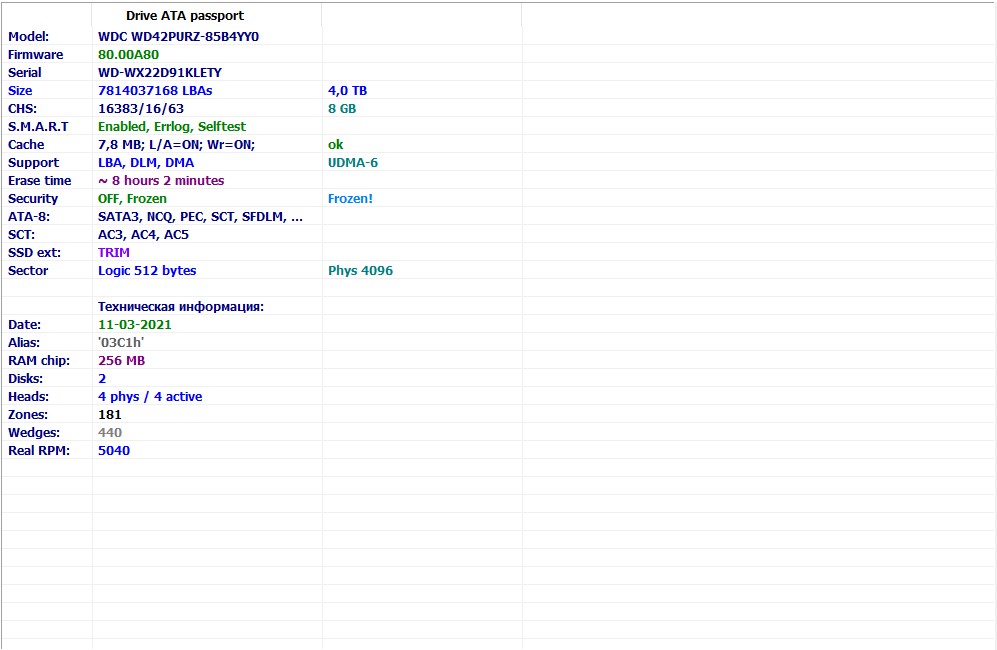The height and width of the screenshot is (650, 997).
Task: Click wedges value '440'
Action: (109, 432)
